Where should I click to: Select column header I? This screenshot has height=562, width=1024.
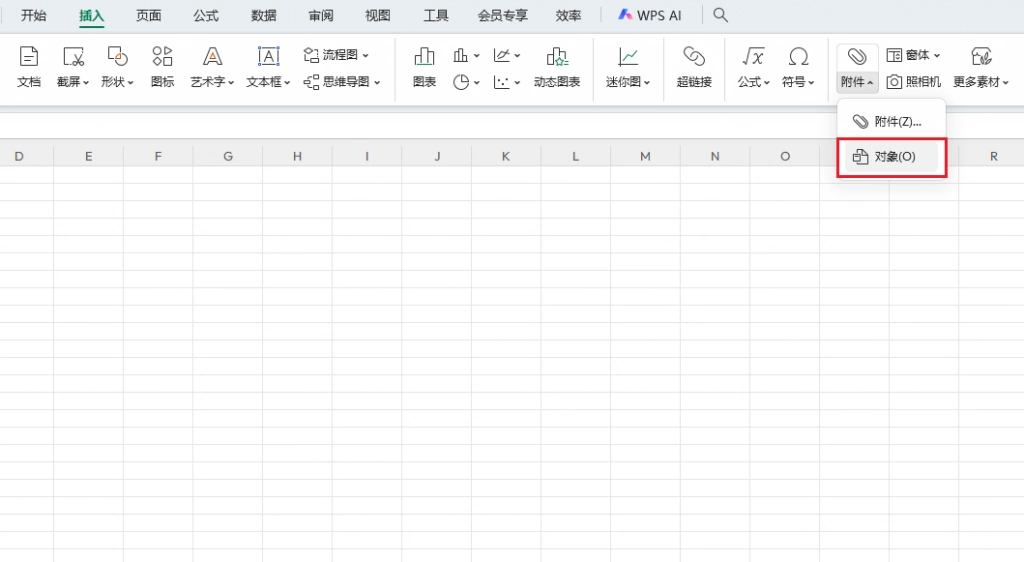point(367,156)
